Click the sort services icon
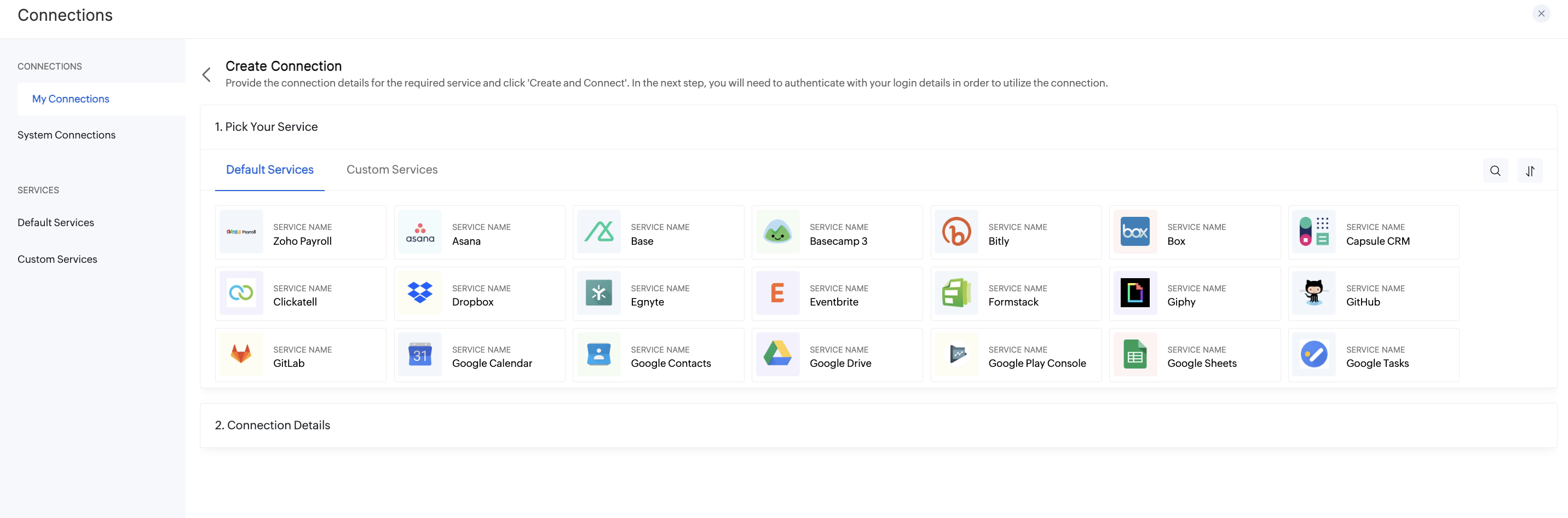 pos(1530,171)
